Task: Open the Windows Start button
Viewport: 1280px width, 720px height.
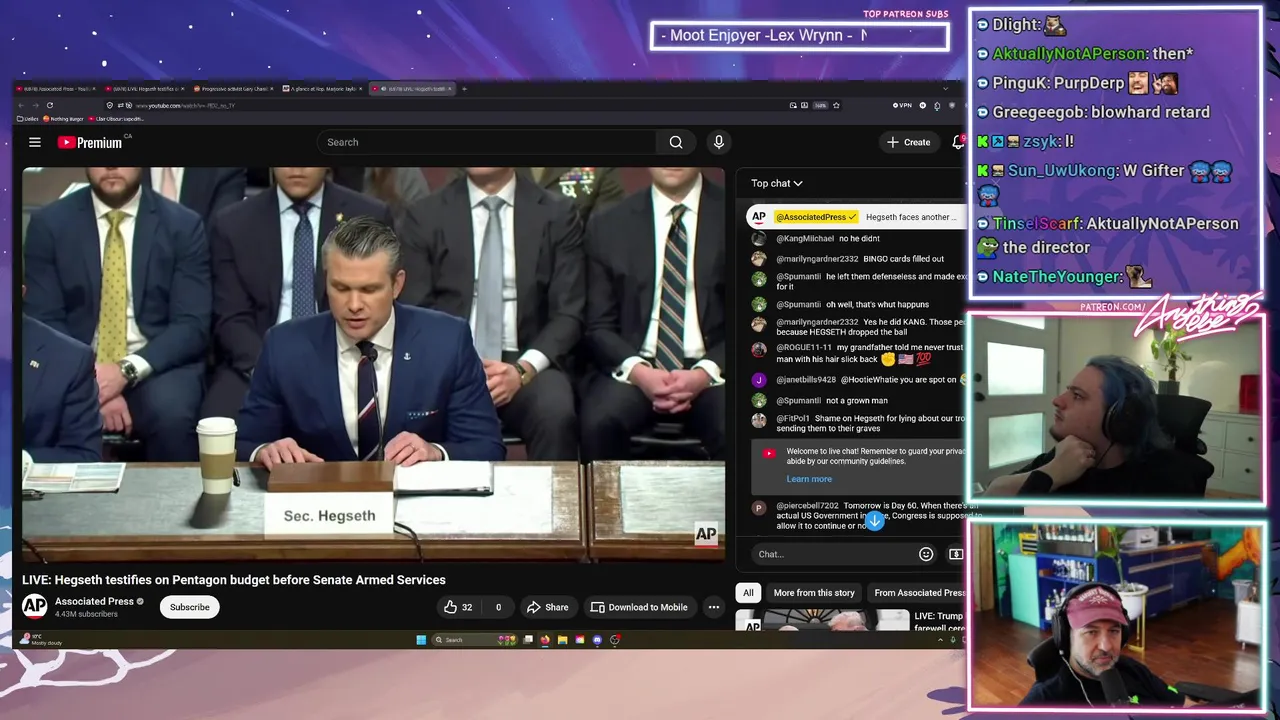Action: (x=421, y=640)
